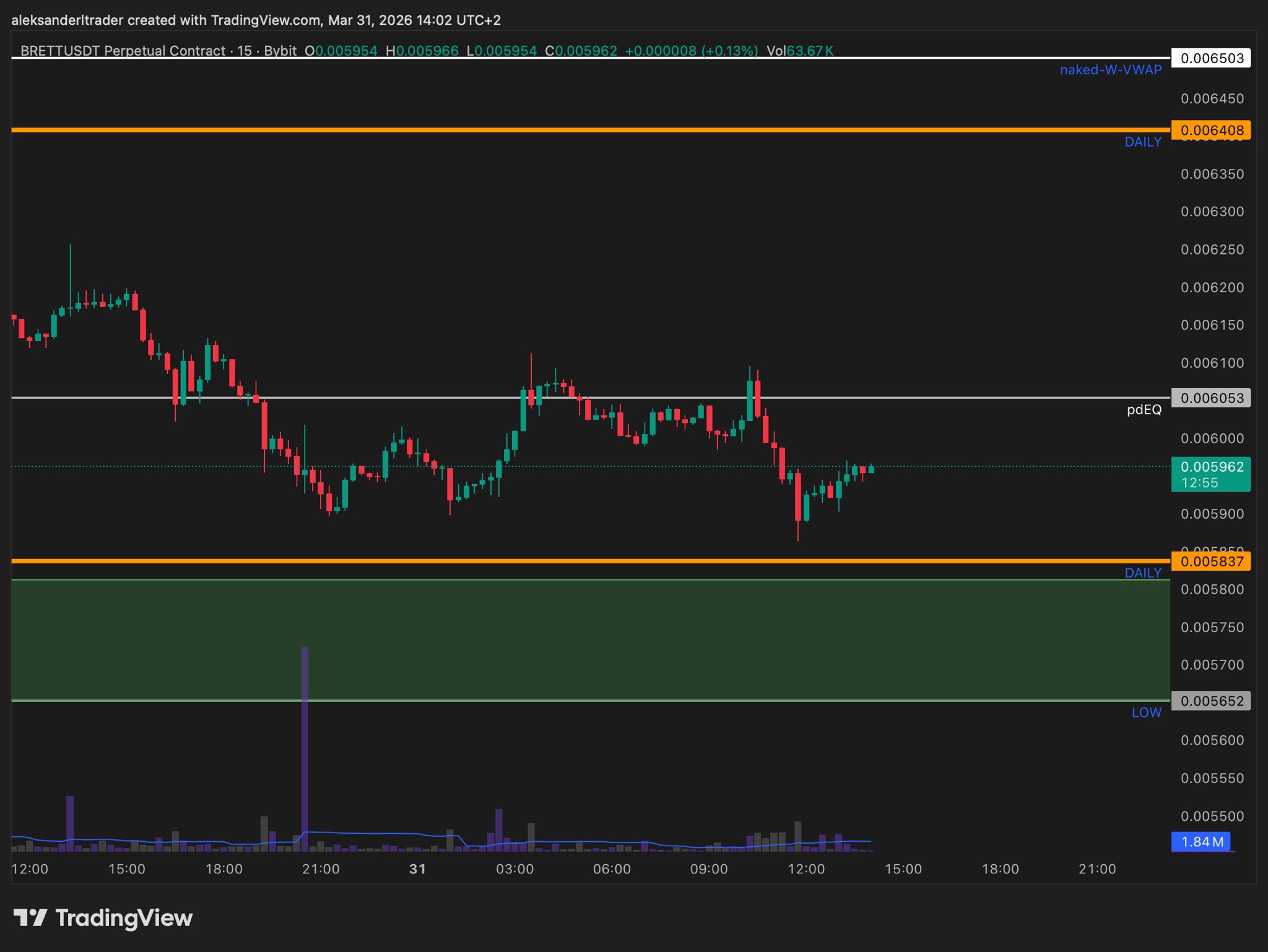Click the lower DAILY label near 0.005837
The height and width of the screenshot is (952, 1268).
point(1142,573)
